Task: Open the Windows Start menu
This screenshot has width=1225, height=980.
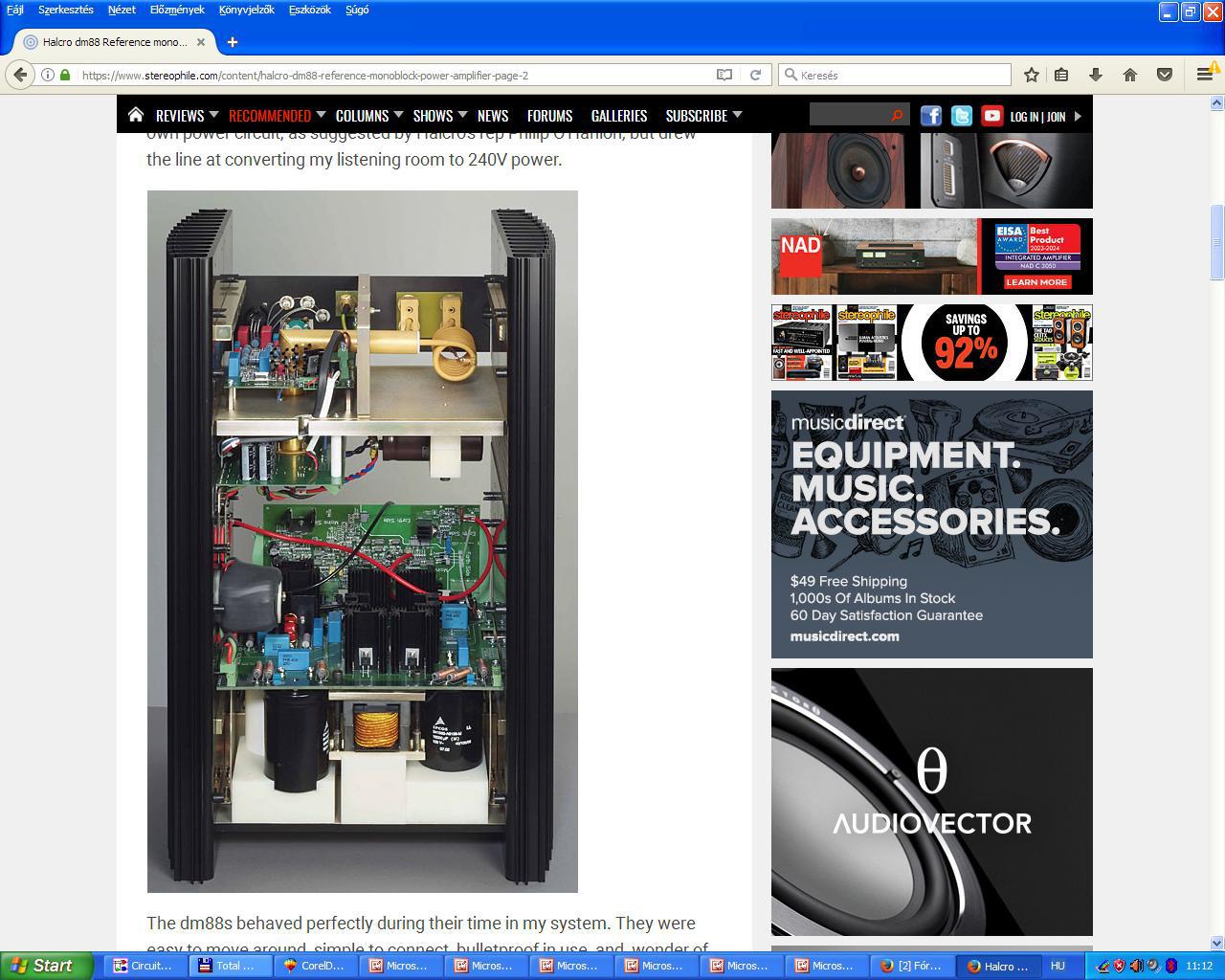Action: [x=46, y=966]
